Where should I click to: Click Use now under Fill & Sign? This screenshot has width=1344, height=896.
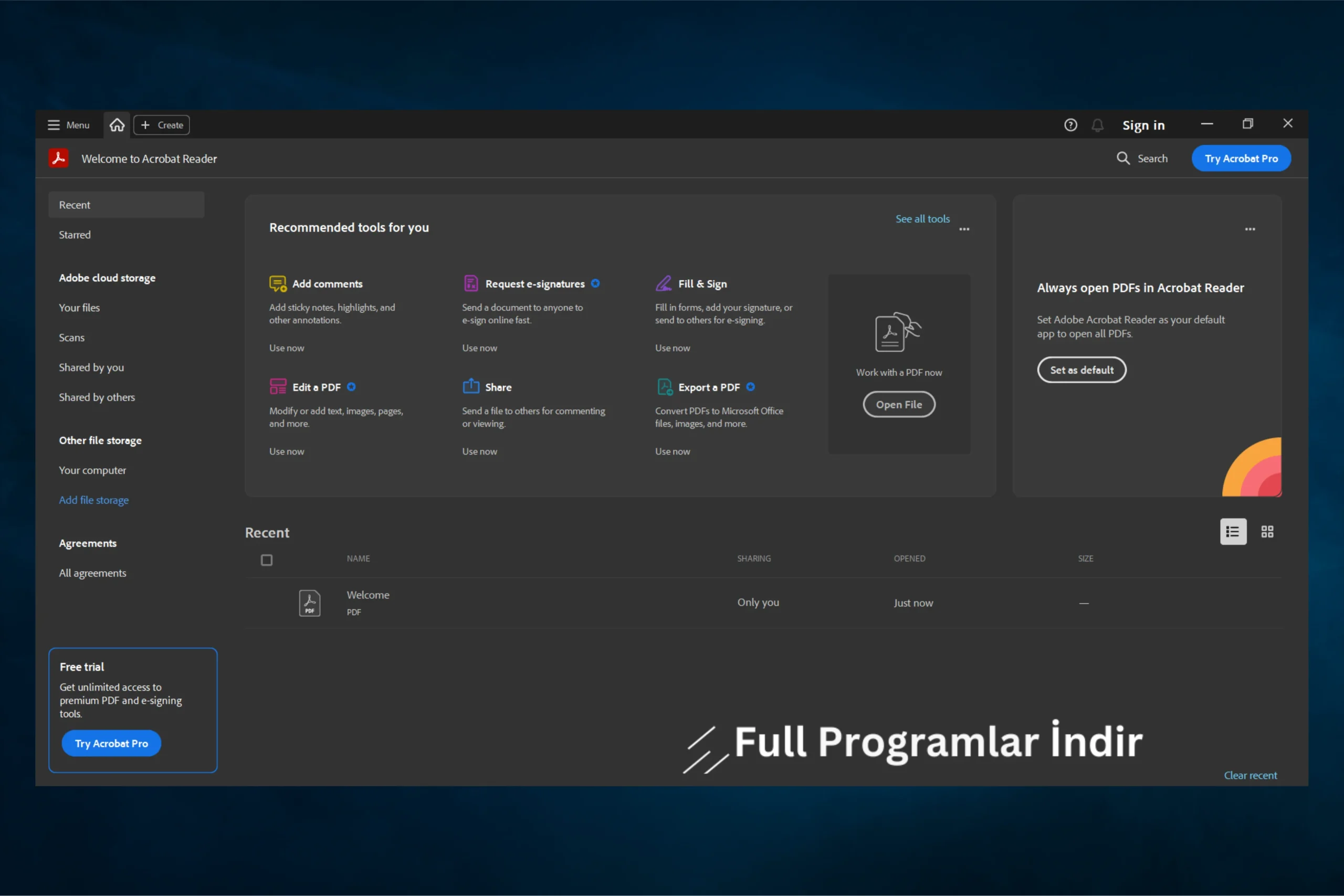pos(673,348)
